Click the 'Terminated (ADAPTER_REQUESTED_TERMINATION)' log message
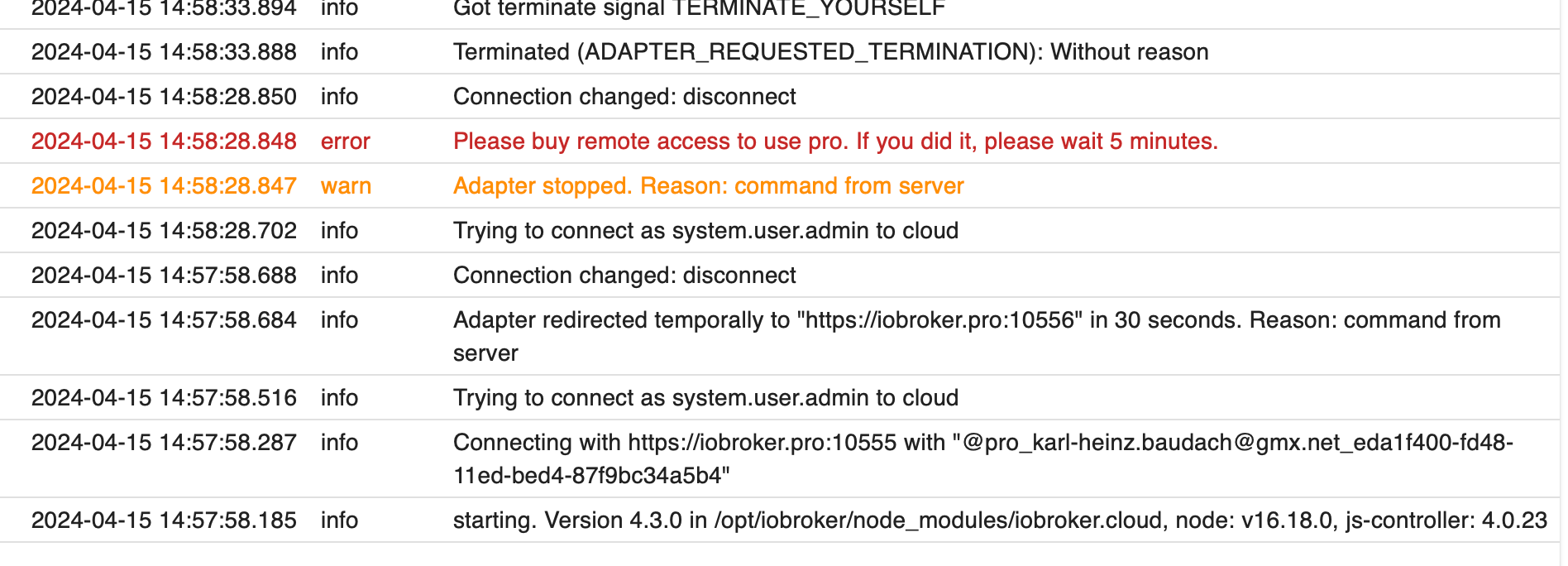The height and width of the screenshot is (566, 1568). click(830, 52)
